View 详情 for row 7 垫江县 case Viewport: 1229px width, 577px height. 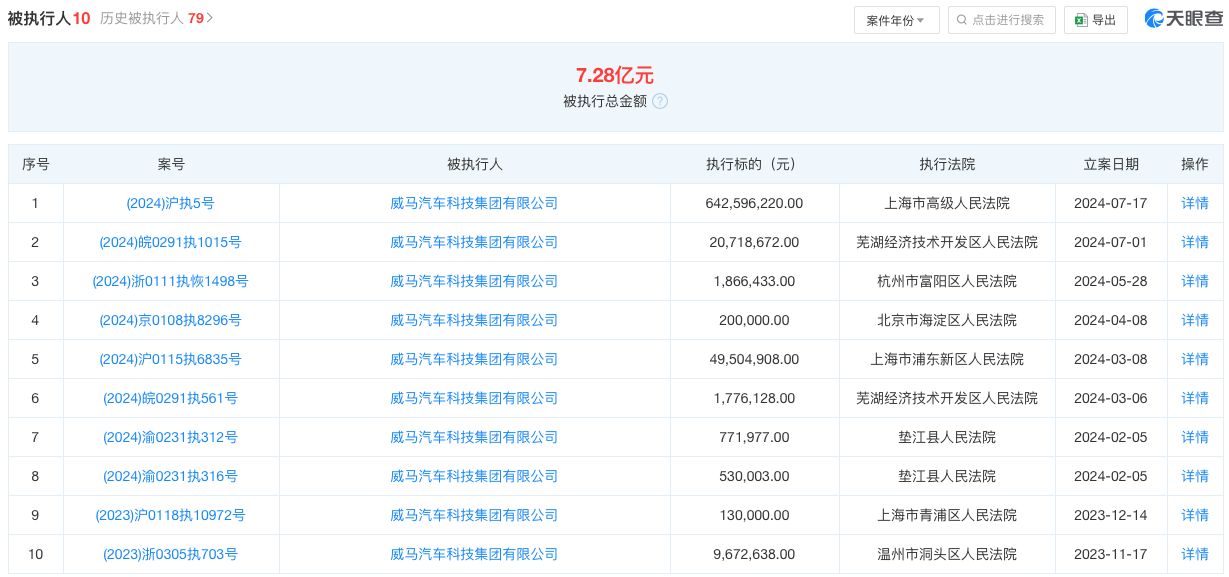1195,437
